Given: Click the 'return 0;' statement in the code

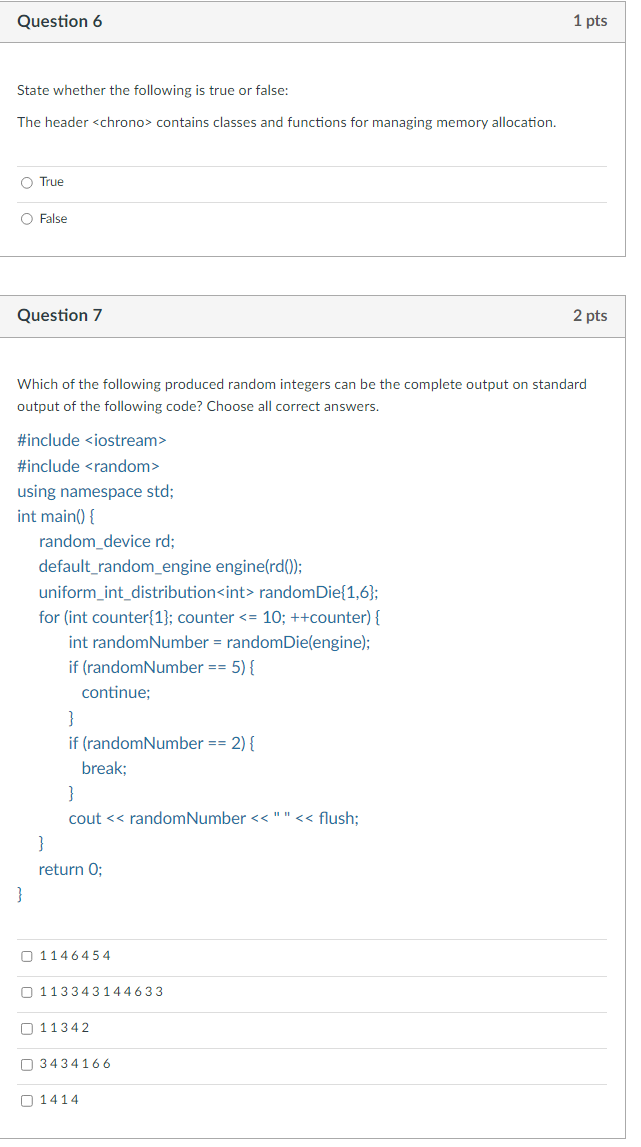Looking at the screenshot, I should pos(70,869).
